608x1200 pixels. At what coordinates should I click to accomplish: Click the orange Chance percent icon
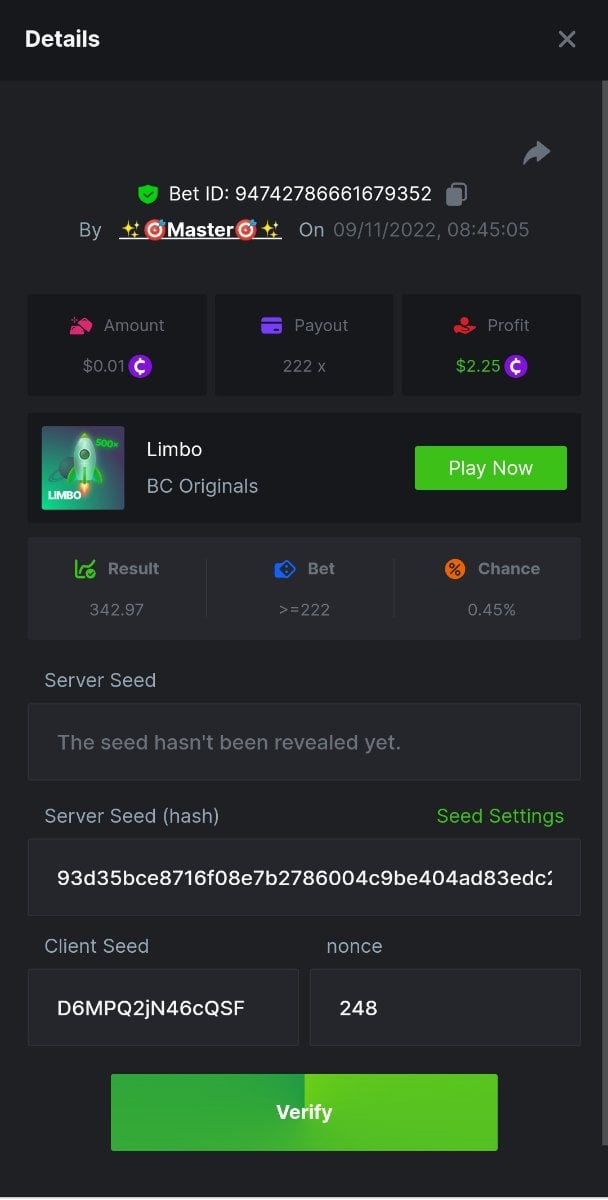point(455,569)
